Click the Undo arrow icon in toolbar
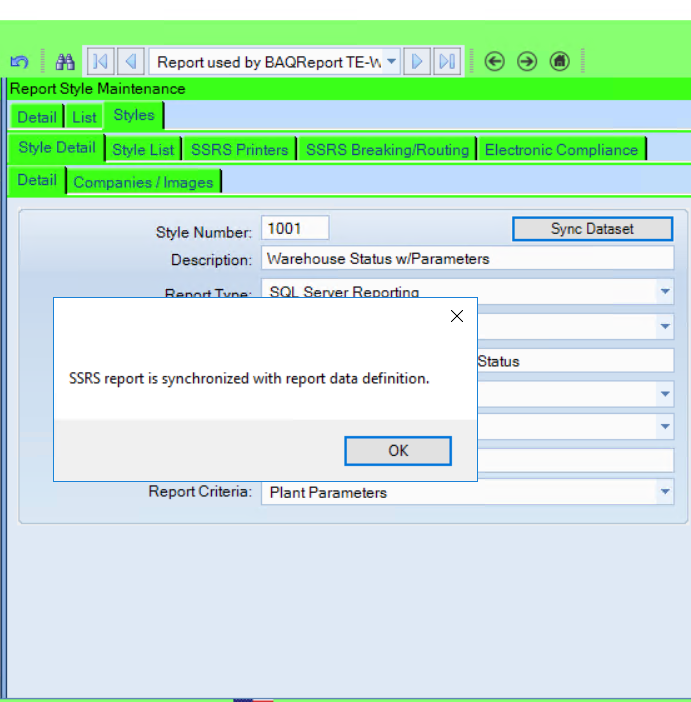This screenshot has height=702, width=691. click(x=19, y=61)
